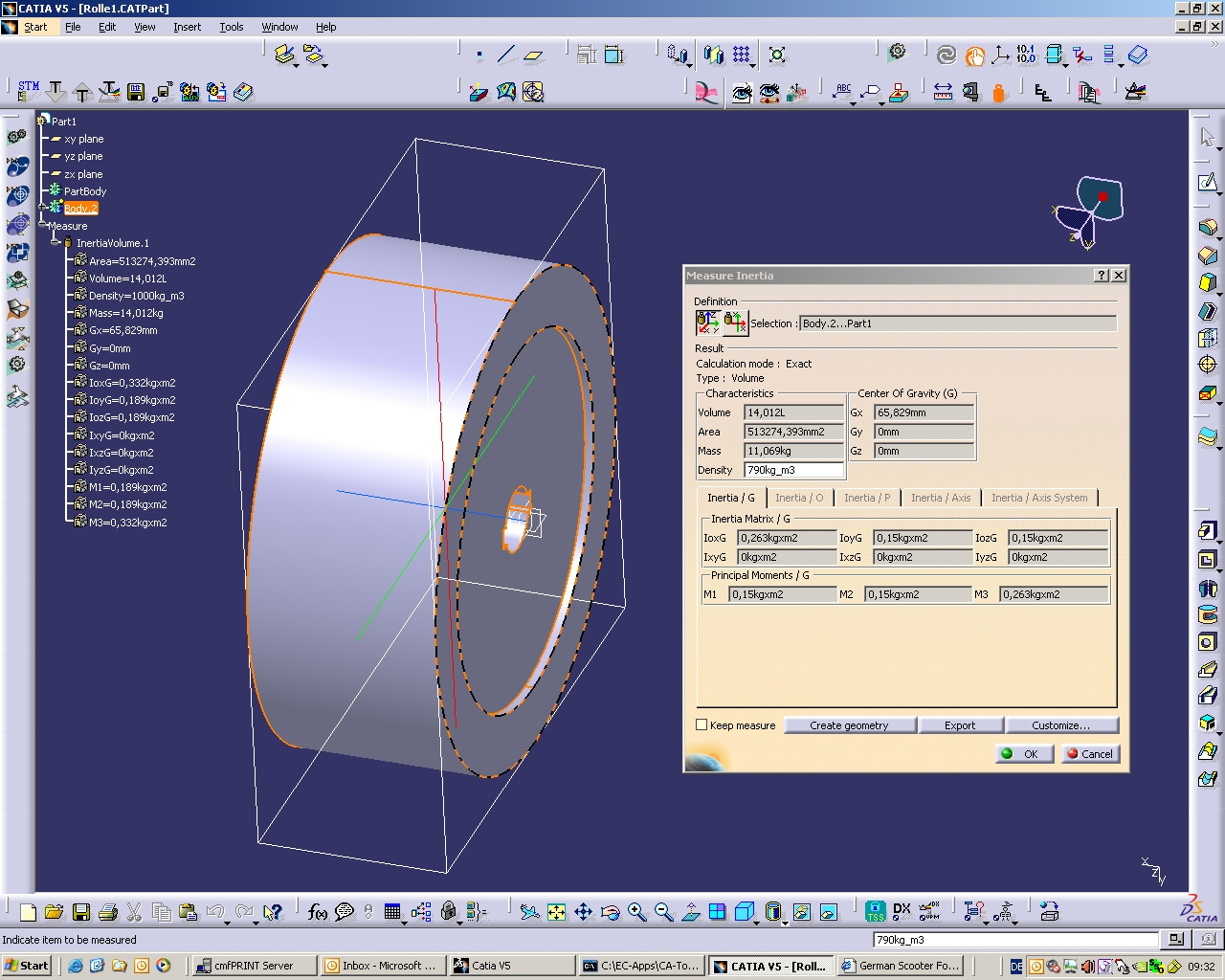
Task: Switch to the Inertia / Axis System tab
Action: coord(1039,498)
